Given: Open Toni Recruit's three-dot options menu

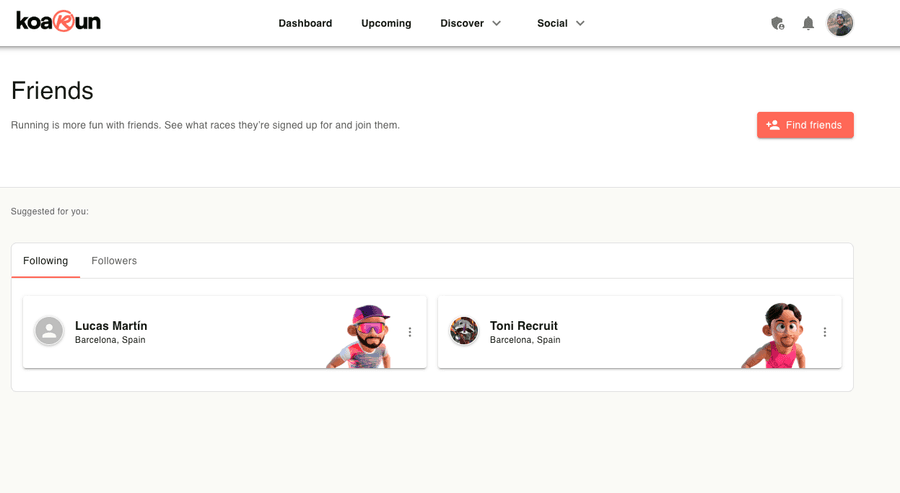Looking at the screenshot, I should (x=825, y=332).
